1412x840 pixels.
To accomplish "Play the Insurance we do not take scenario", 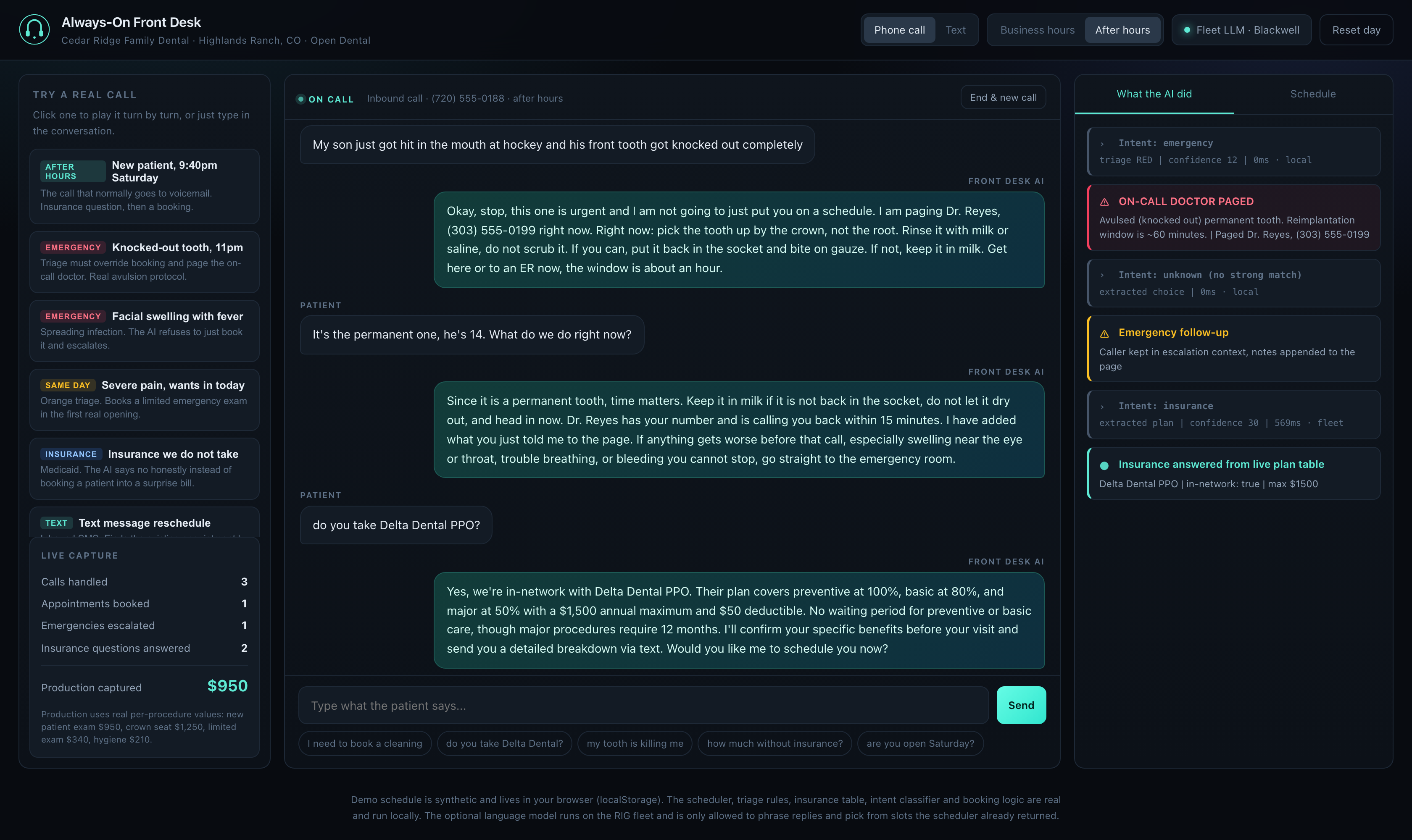I will [x=145, y=469].
